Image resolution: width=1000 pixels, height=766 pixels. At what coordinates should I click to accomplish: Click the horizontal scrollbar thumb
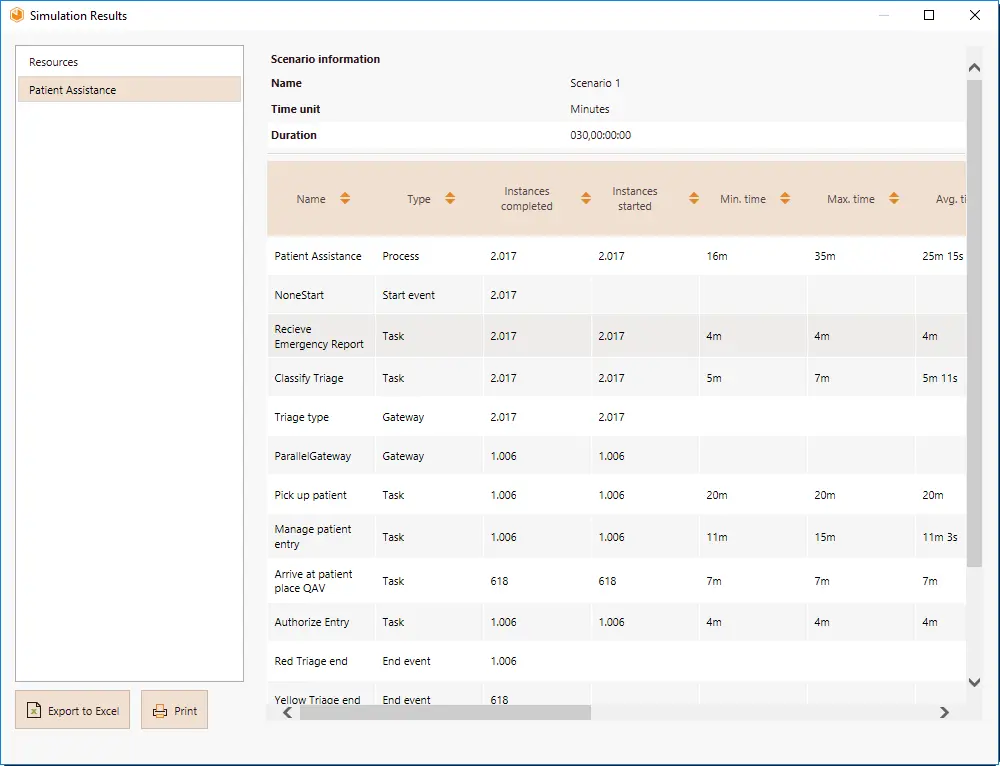pos(445,712)
